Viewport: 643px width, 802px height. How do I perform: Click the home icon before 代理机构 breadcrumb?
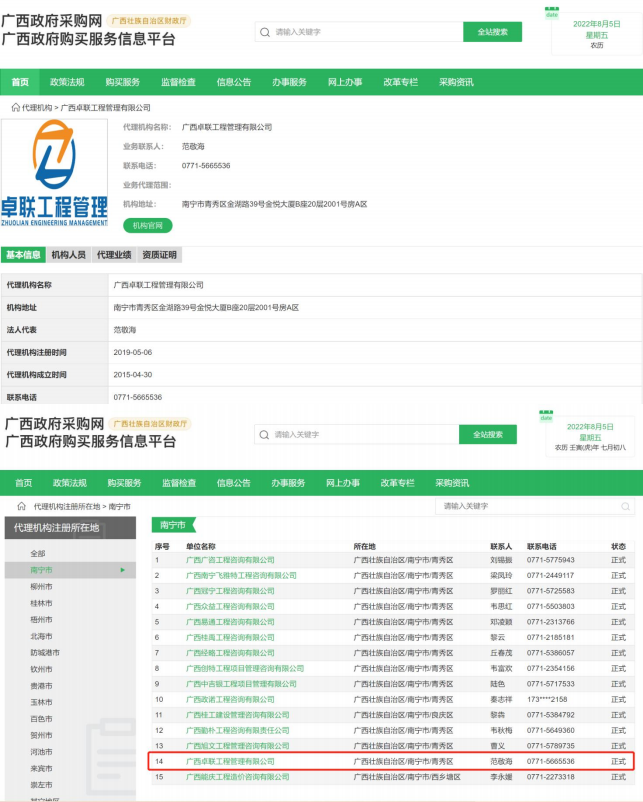click(16, 107)
